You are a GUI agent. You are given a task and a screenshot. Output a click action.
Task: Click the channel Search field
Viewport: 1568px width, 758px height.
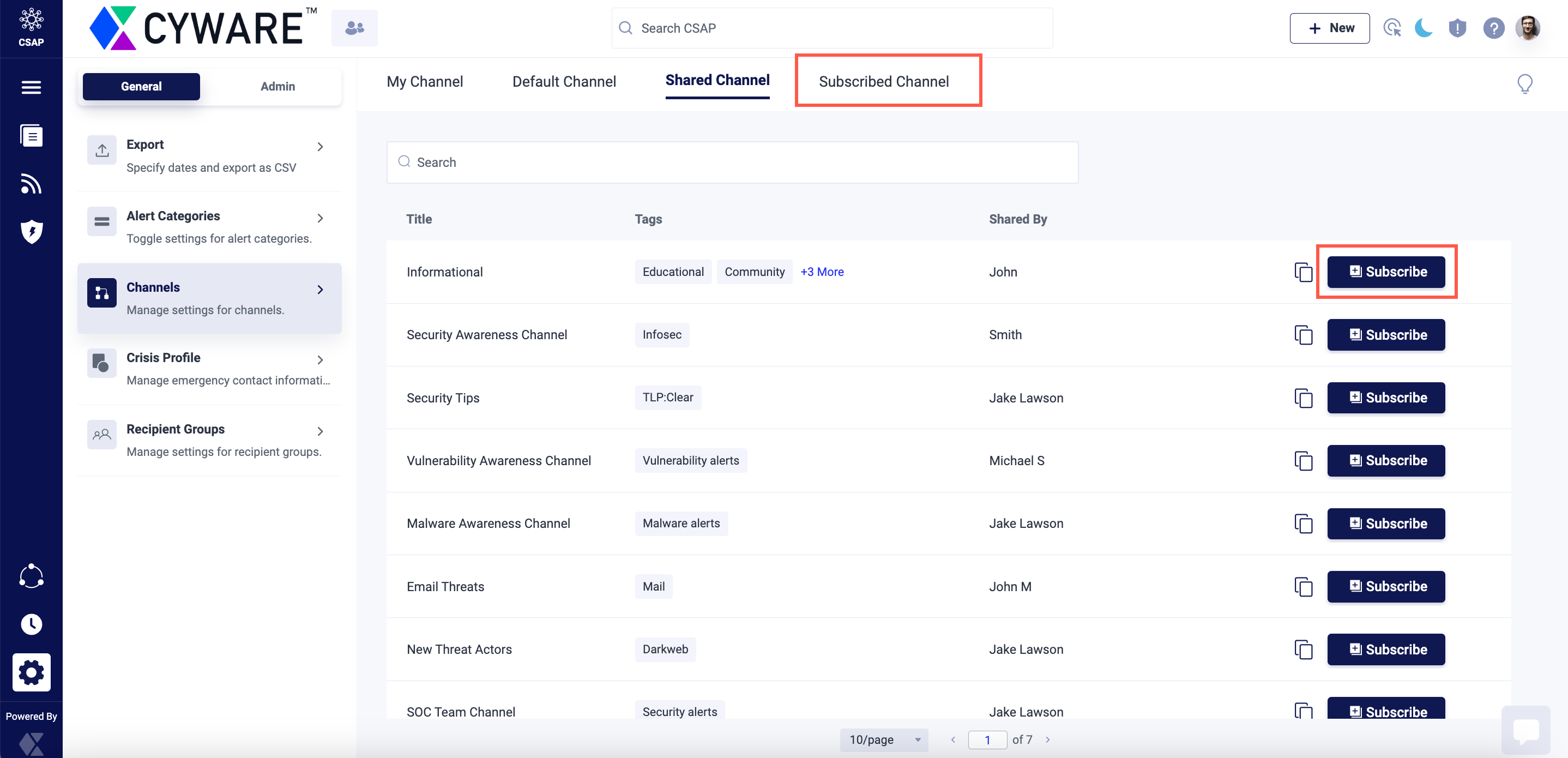tap(732, 163)
